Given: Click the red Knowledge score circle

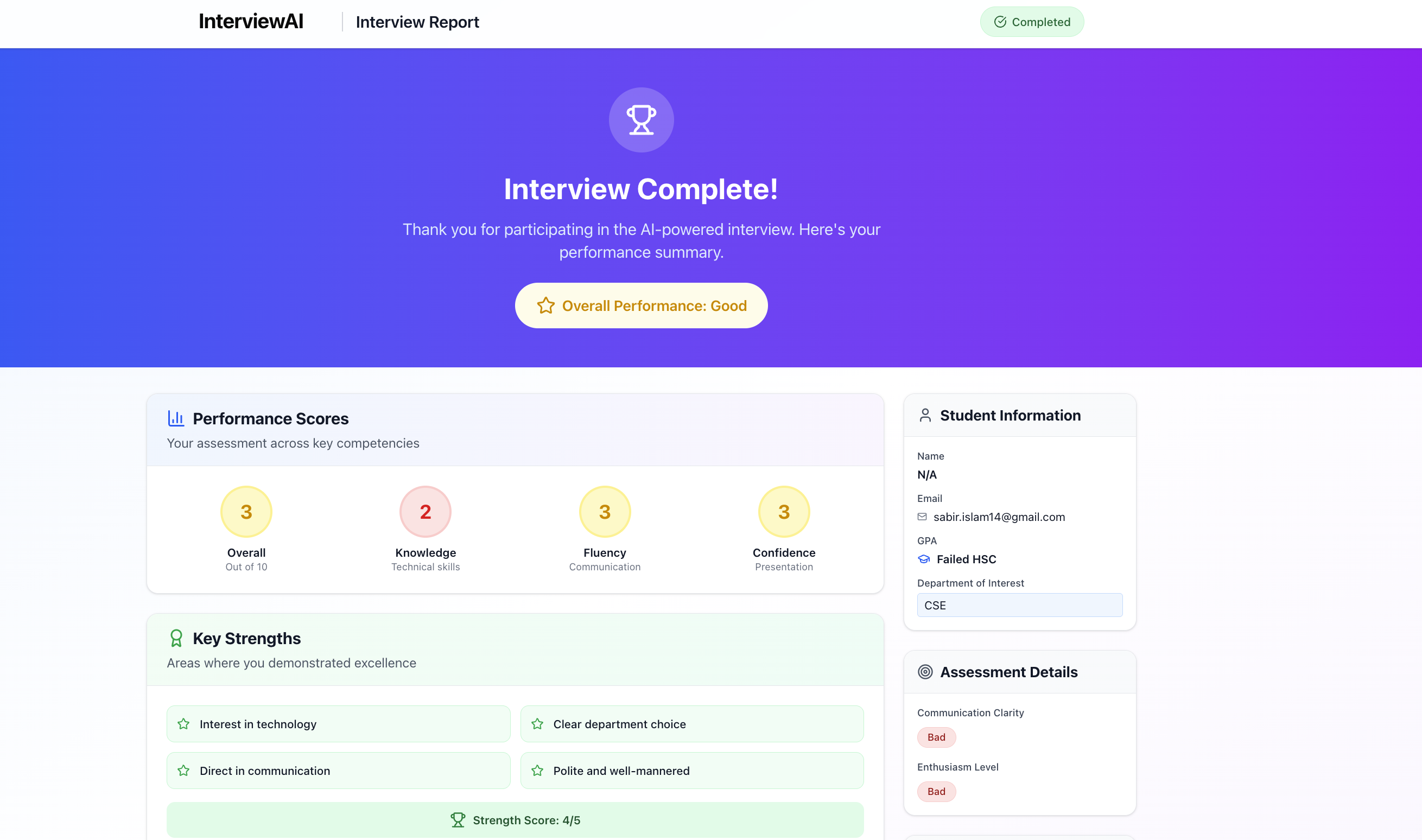Looking at the screenshot, I should (424, 511).
